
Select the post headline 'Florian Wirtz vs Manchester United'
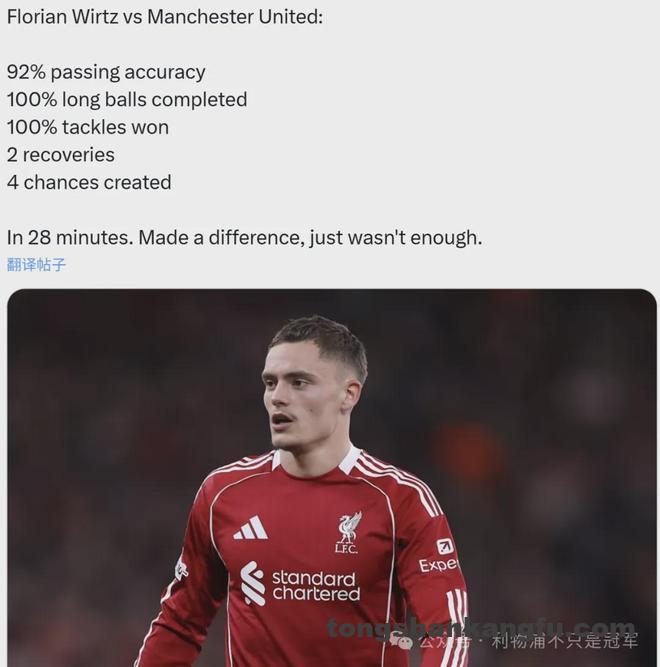[x=165, y=18]
